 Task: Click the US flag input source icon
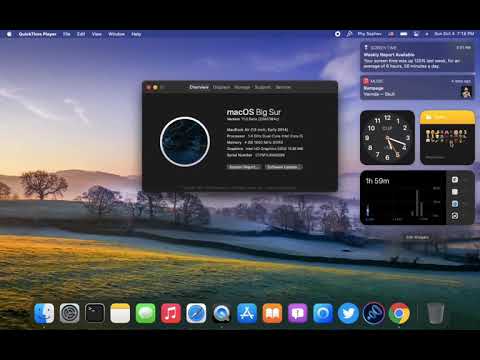coord(391,34)
